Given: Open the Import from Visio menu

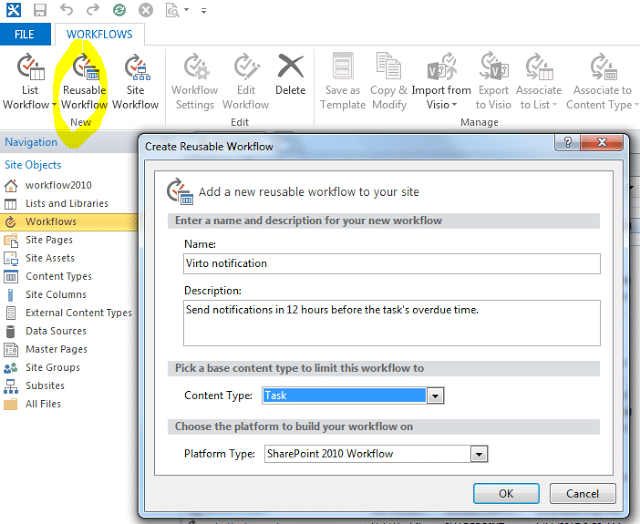Looking at the screenshot, I should (441, 82).
